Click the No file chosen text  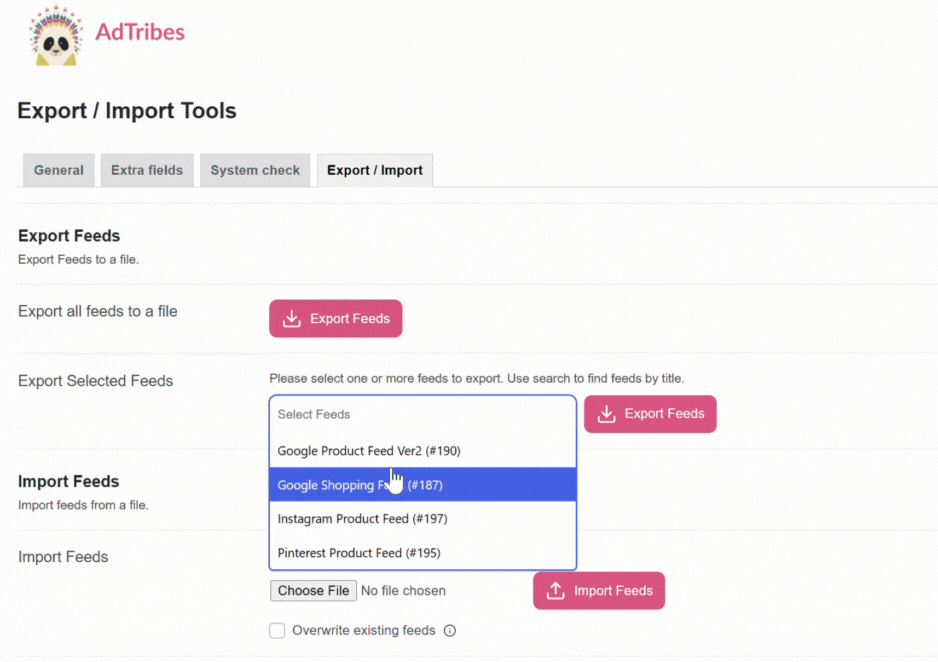tap(403, 591)
